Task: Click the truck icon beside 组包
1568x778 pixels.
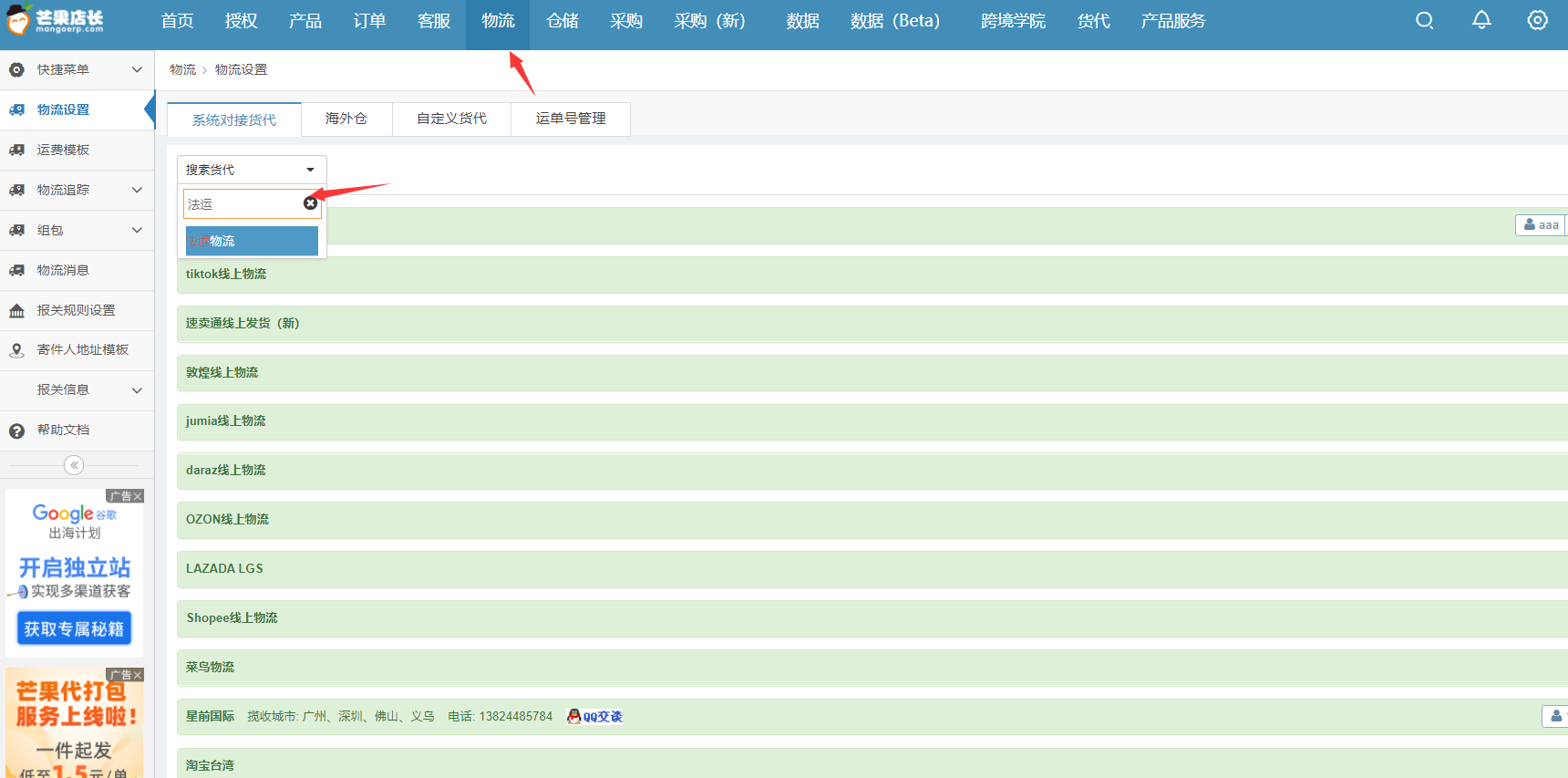Action: 16,230
